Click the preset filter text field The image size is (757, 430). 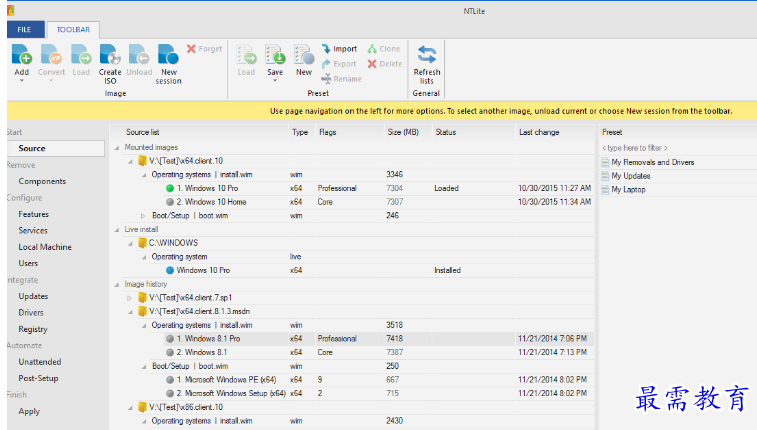point(676,147)
